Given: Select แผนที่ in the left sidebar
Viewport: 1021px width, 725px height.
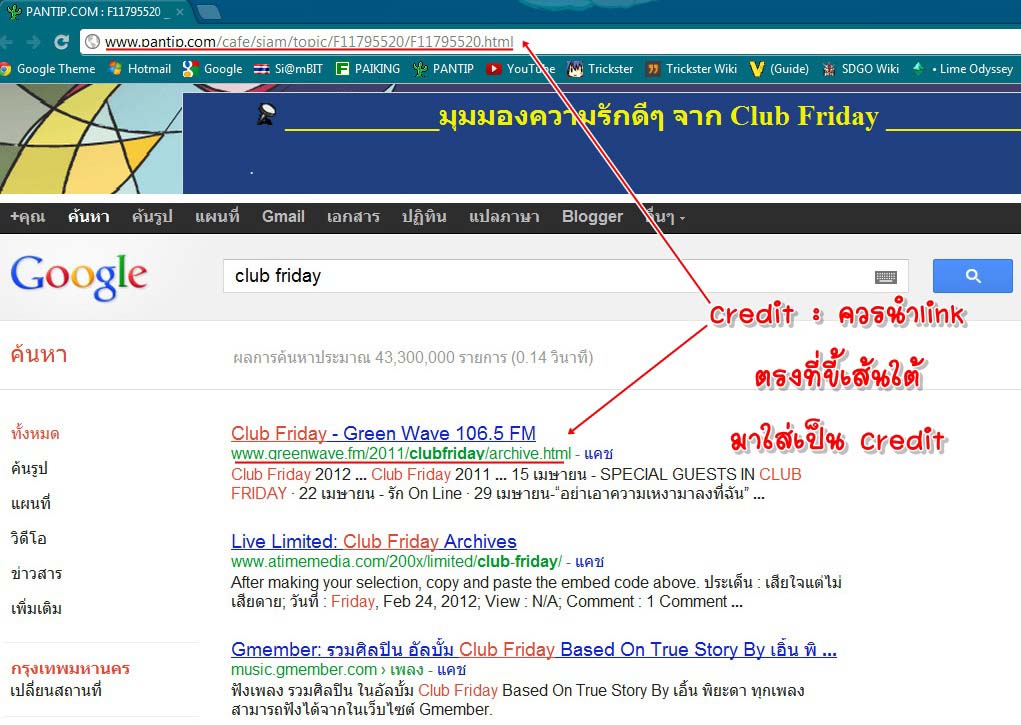Looking at the screenshot, I should [x=31, y=504].
